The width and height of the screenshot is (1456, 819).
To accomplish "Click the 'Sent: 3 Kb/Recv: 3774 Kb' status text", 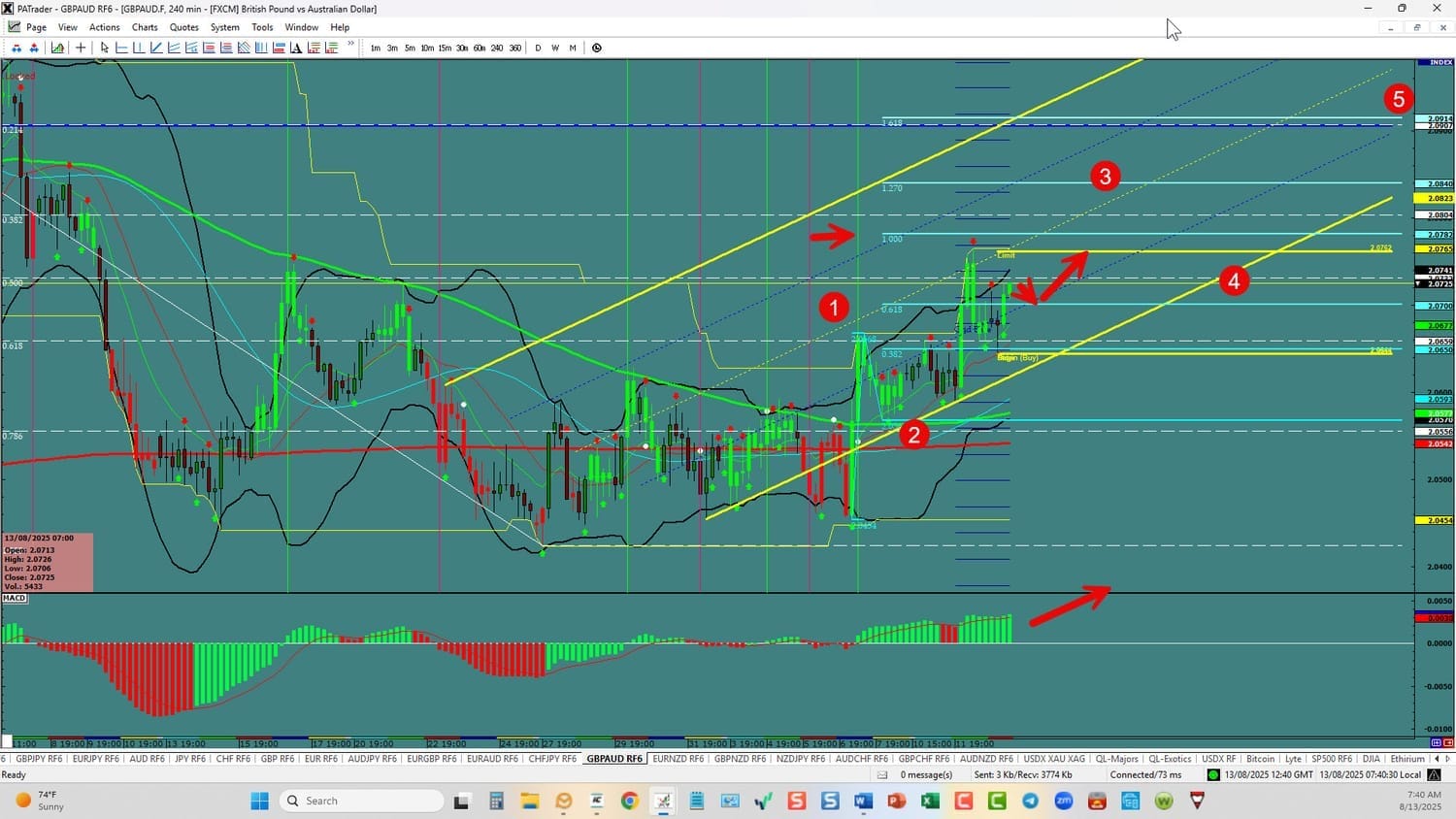I will click(1023, 774).
